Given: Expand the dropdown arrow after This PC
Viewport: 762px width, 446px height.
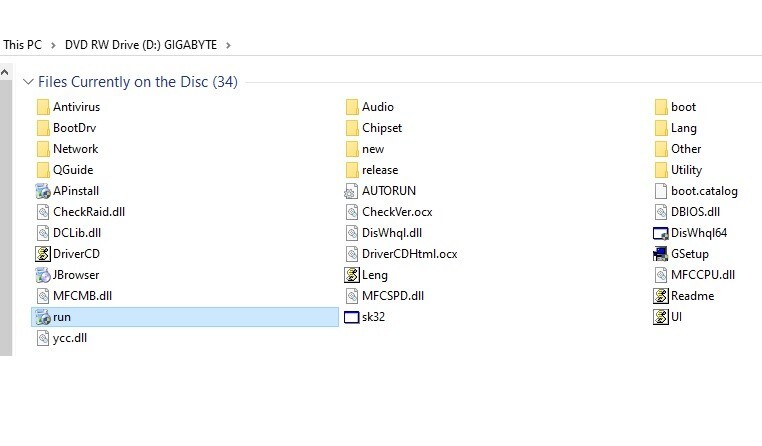Looking at the screenshot, I should (53, 45).
